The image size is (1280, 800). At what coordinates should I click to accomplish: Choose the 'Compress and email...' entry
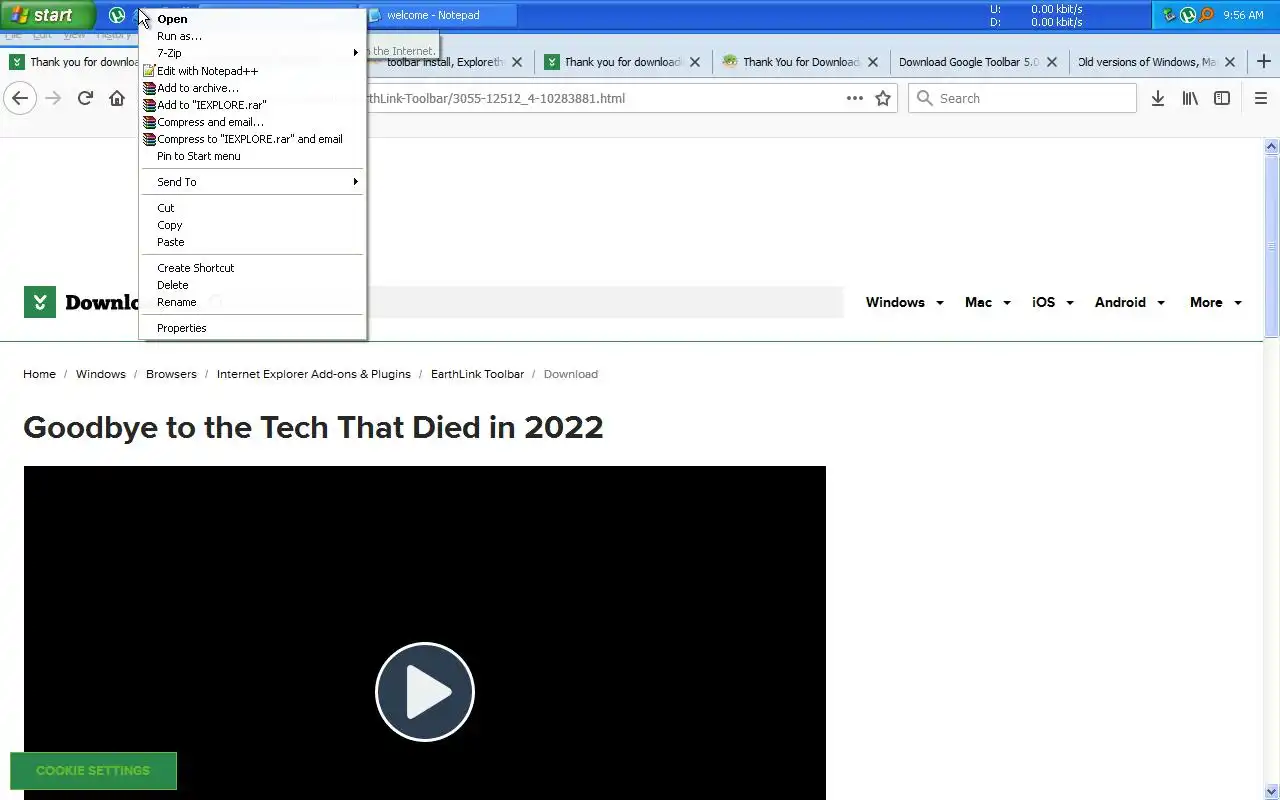point(252,122)
